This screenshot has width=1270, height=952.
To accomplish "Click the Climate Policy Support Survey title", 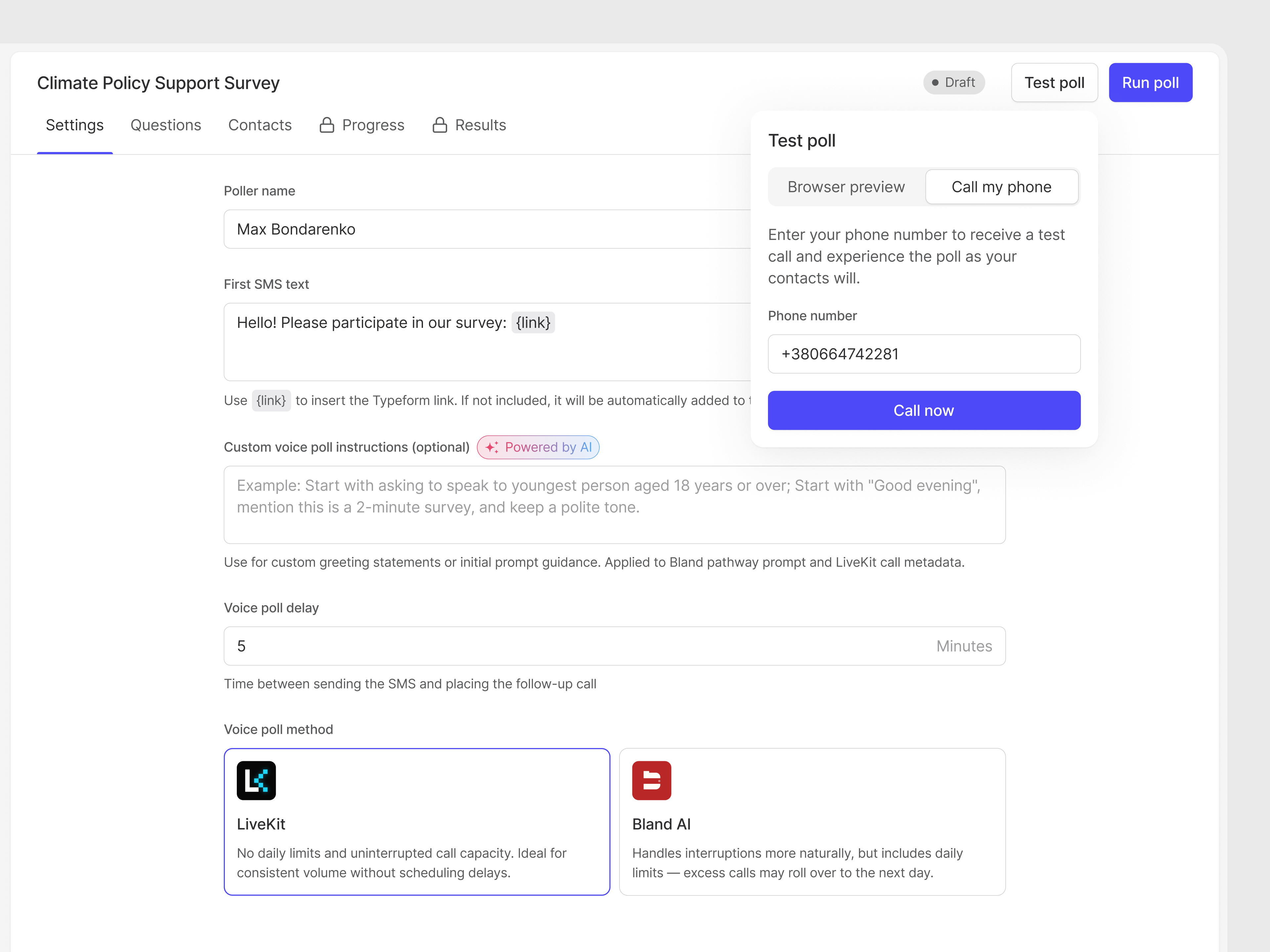I will [158, 83].
